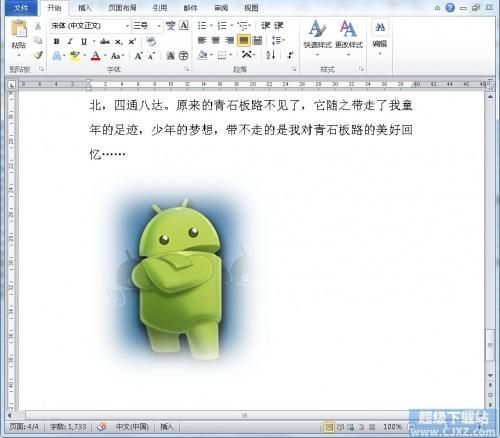Click the Shading paint bucket icon
The width and height of the screenshot is (500, 438).
(202, 55)
